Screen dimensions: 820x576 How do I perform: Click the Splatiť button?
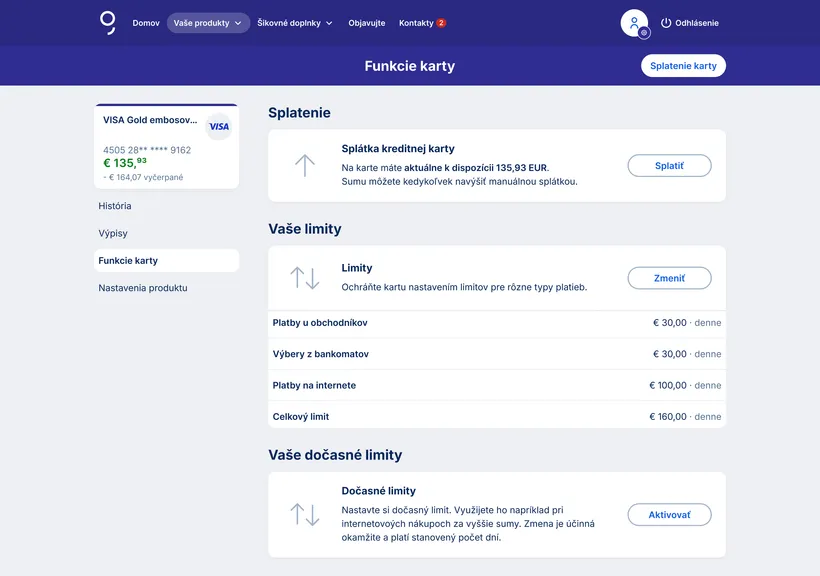point(669,166)
